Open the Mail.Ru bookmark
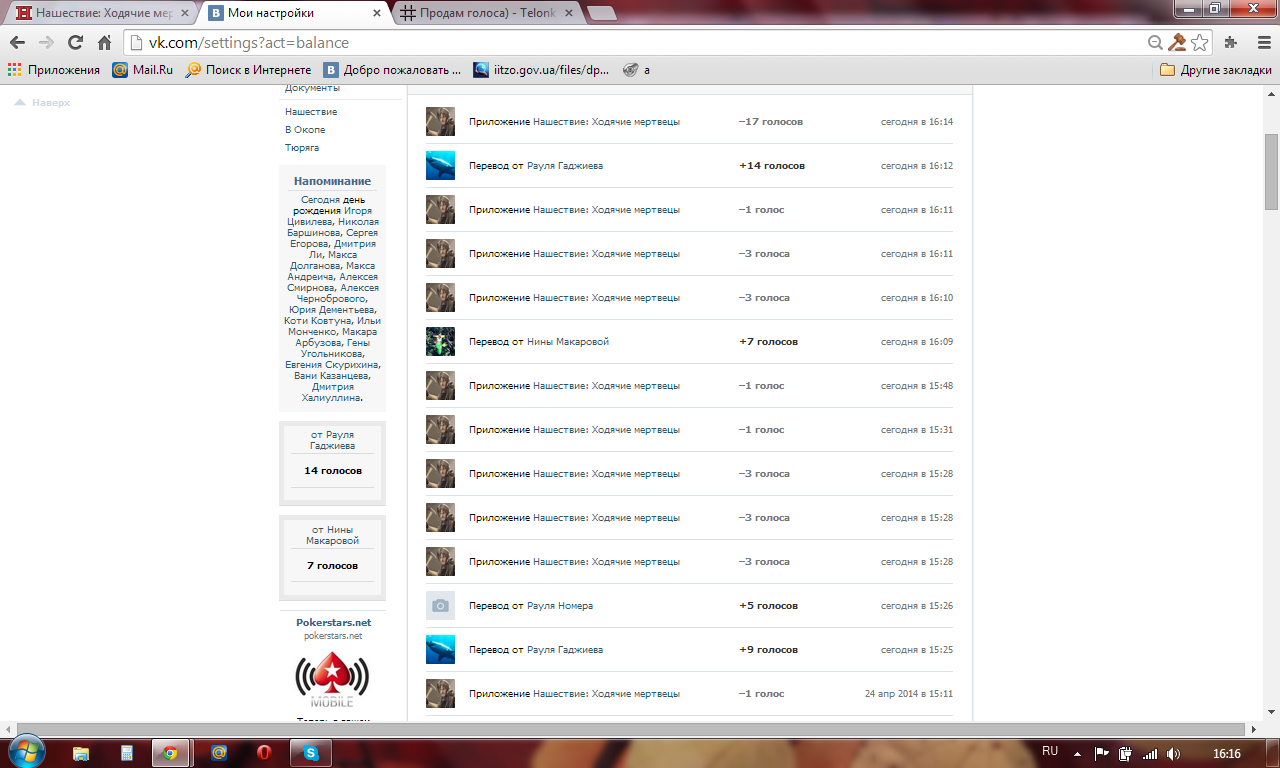 point(143,70)
